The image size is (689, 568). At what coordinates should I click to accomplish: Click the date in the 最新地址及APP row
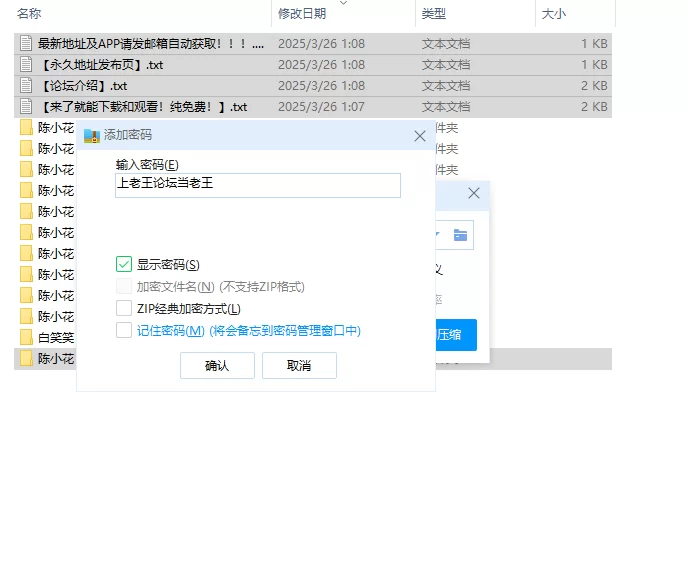[x=321, y=43]
